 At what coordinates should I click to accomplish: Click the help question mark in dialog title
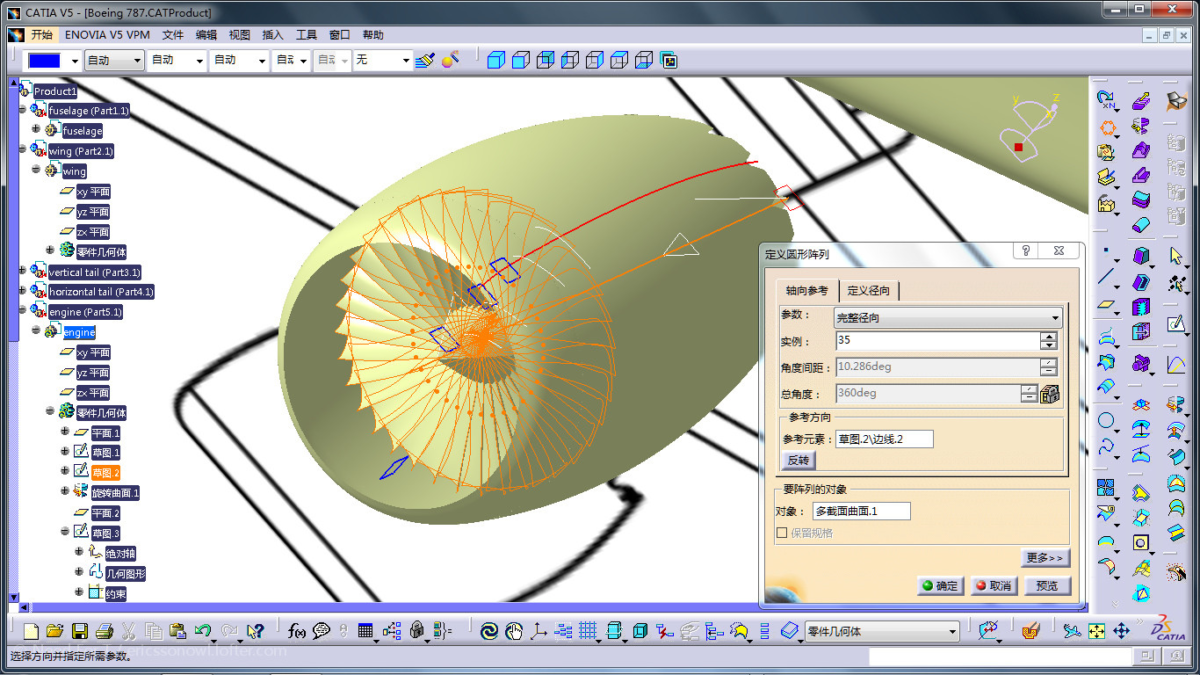point(1026,251)
